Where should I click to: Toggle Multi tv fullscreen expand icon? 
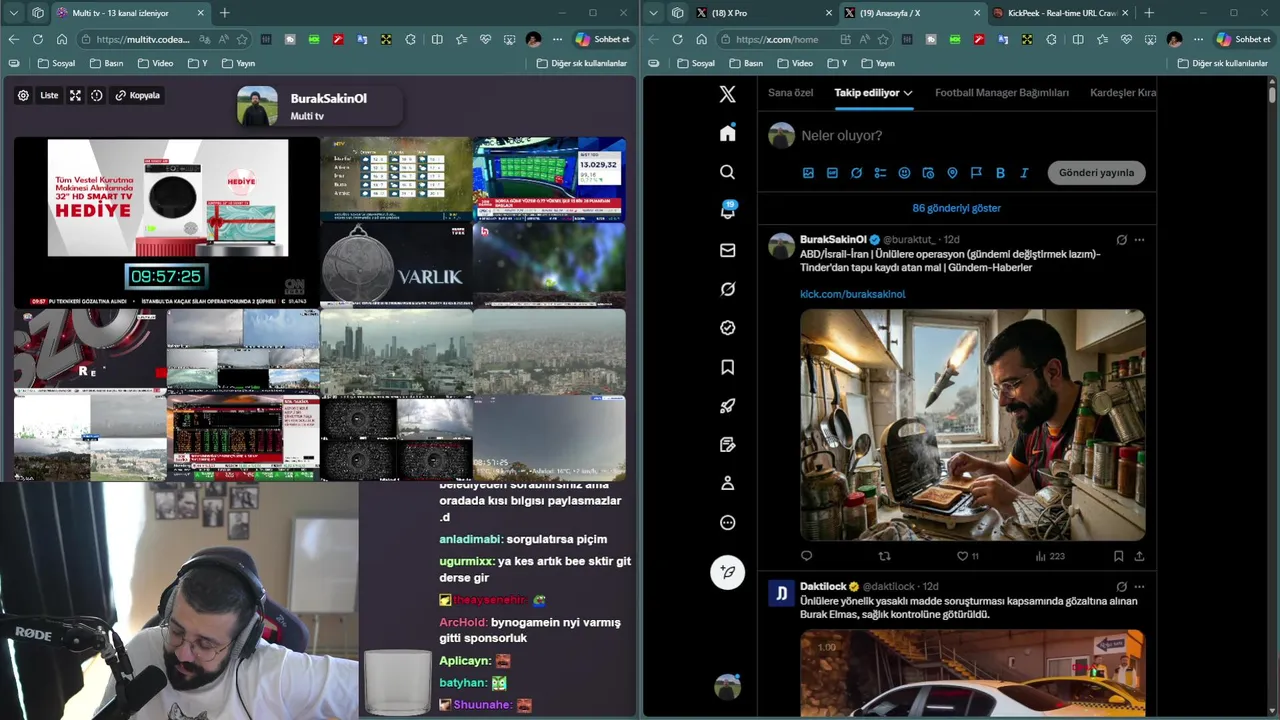point(75,95)
